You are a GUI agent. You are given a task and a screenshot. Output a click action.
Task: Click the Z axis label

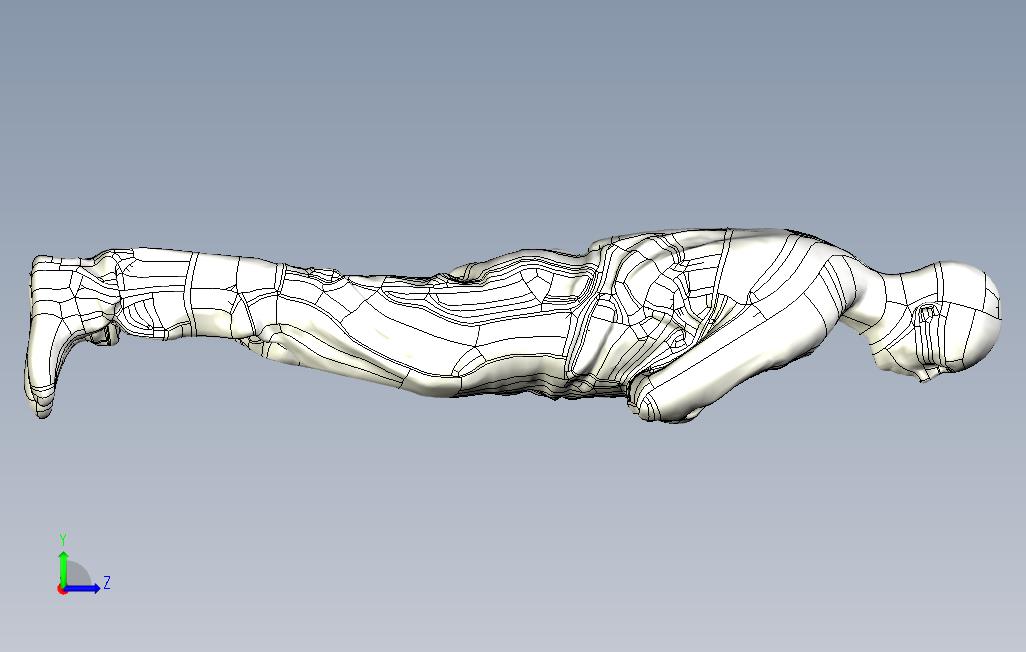click(x=107, y=582)
